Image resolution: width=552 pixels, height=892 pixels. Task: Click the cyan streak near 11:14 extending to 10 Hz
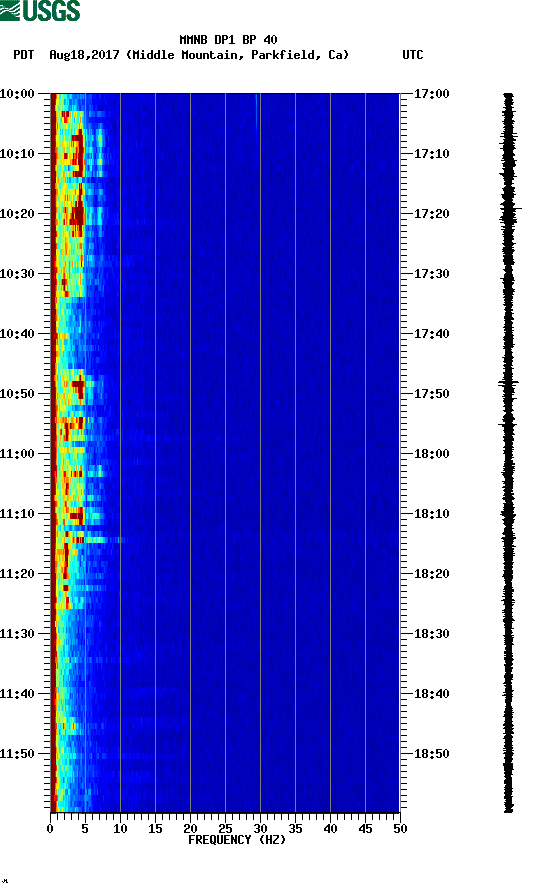[104, 539]
